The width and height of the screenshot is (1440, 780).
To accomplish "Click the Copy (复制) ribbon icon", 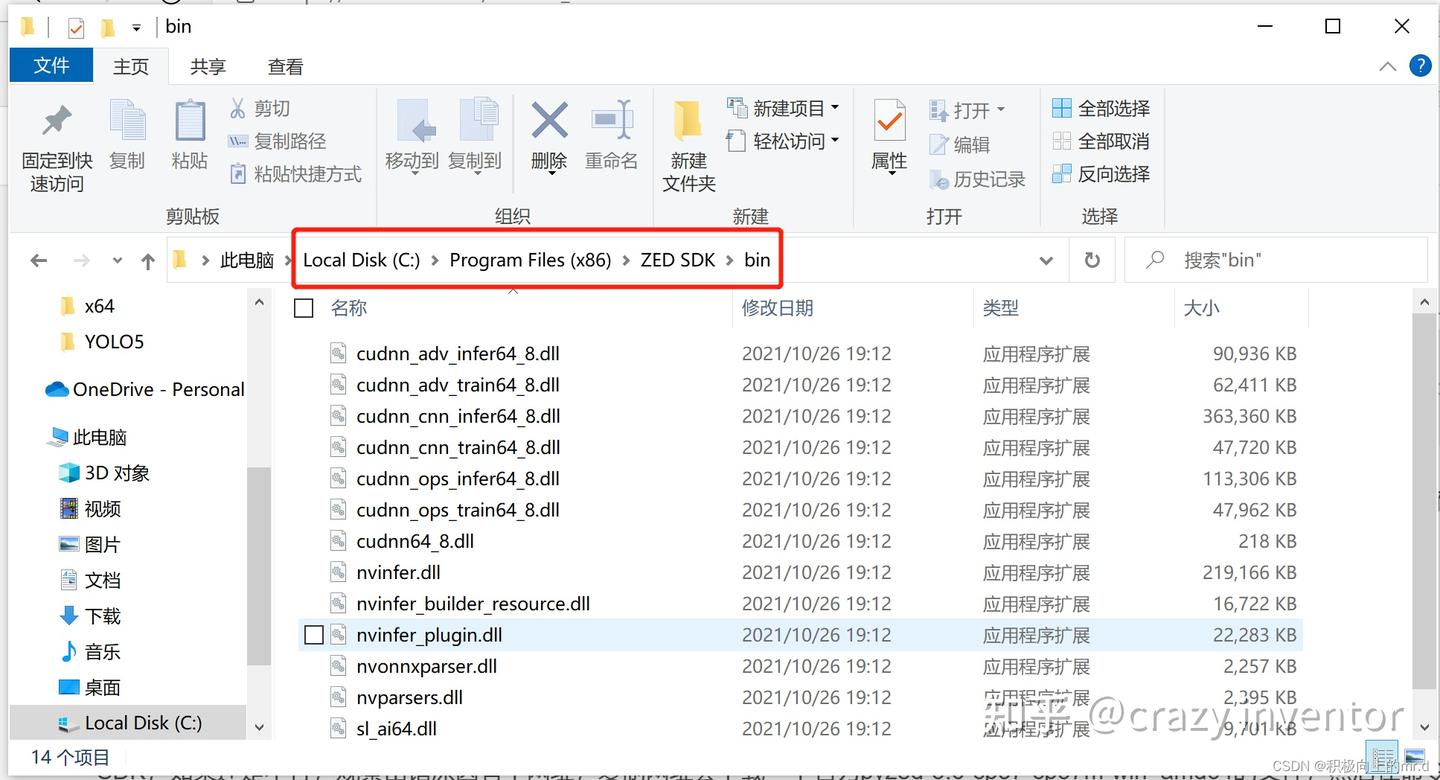I will tap(127, 140).
